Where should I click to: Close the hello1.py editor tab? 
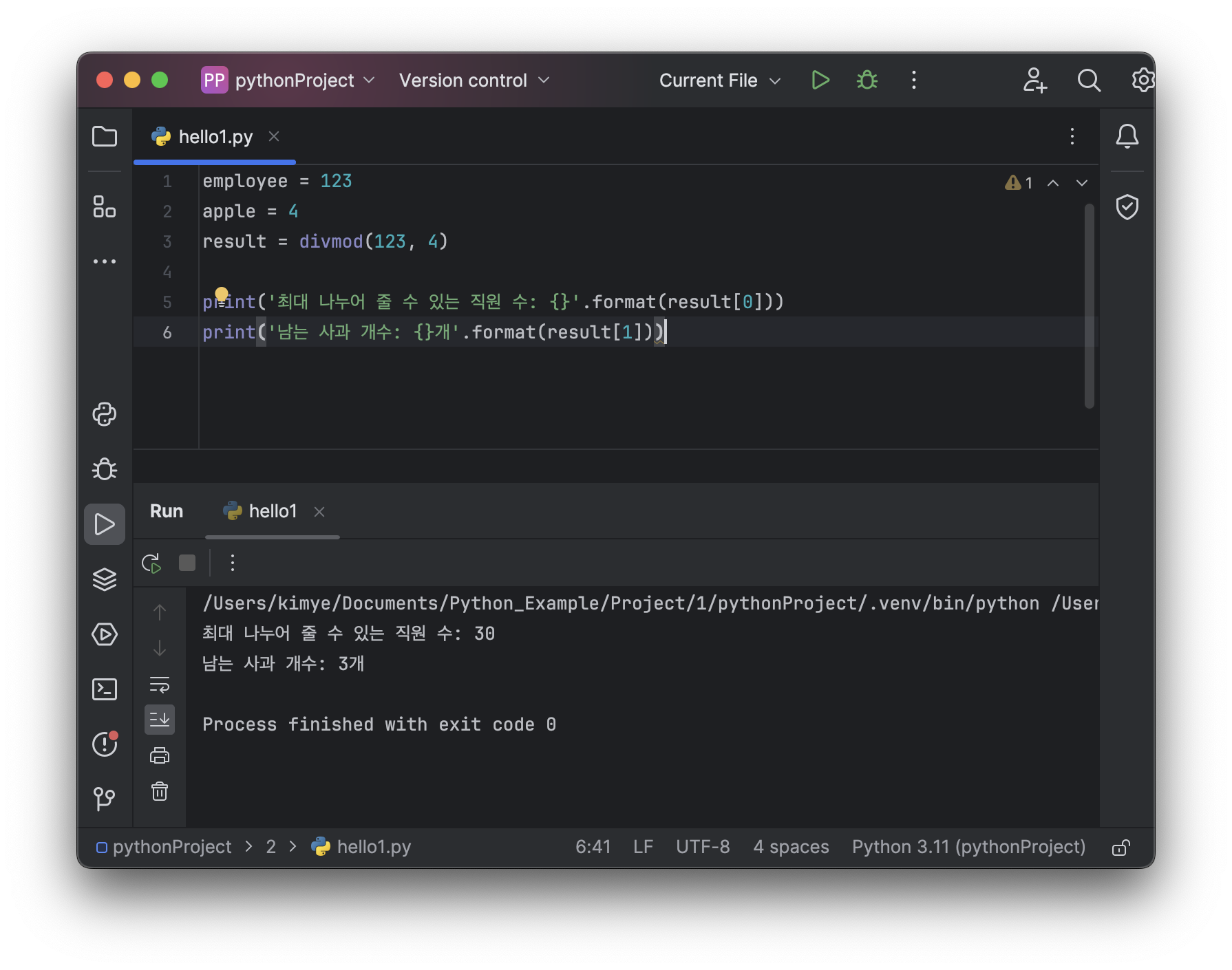(x=274, y=136)
